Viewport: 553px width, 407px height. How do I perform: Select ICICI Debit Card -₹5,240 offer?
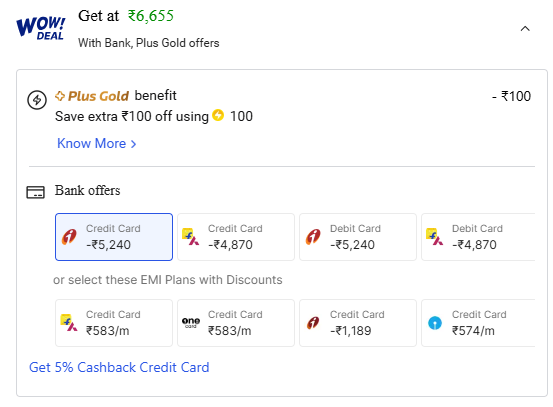[358, 237]
